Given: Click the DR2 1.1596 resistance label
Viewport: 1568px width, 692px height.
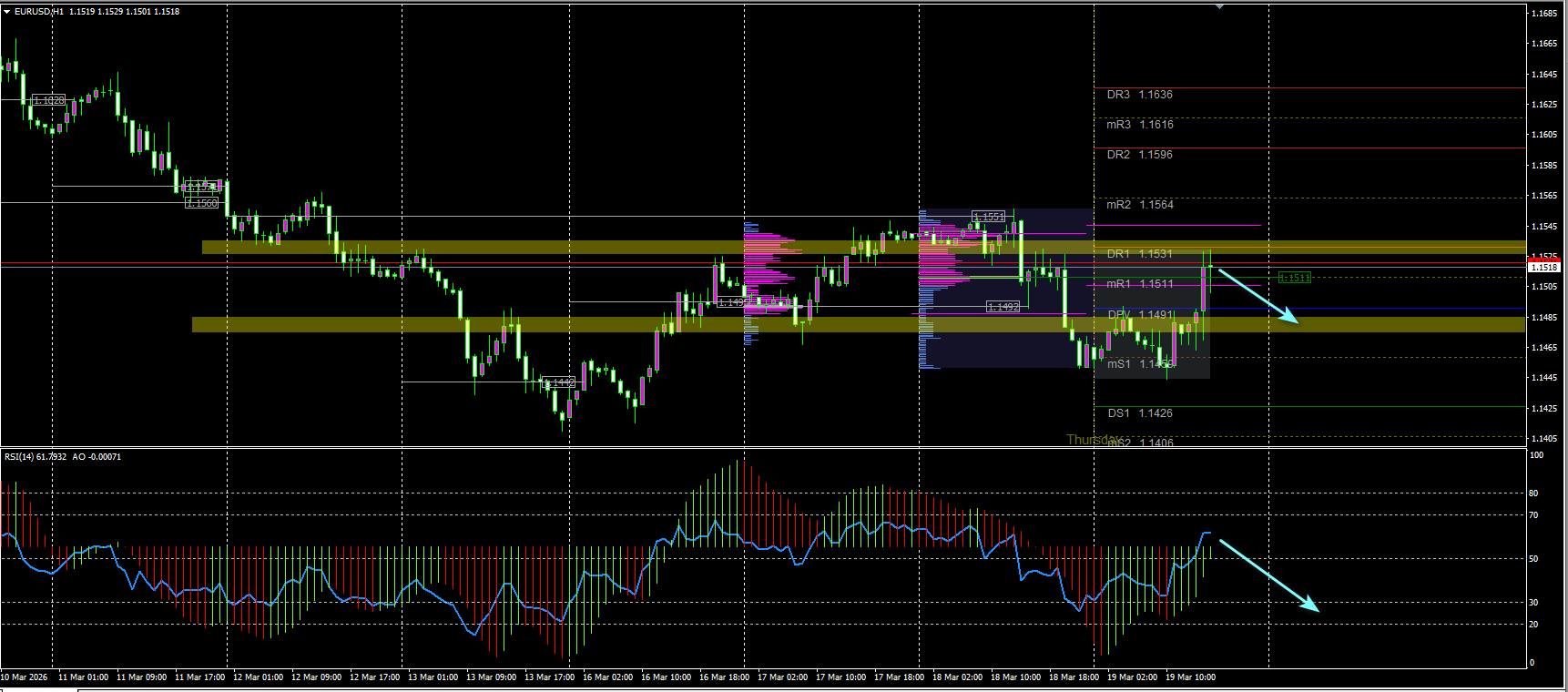Looking at the screenshot, I should tap(1139, 155).
